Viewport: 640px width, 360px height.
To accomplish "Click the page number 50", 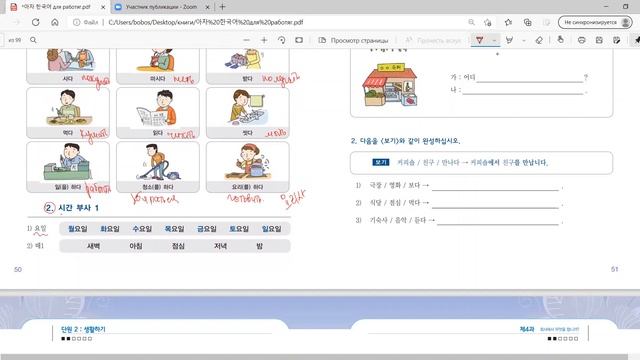I will tap(18, 269).
